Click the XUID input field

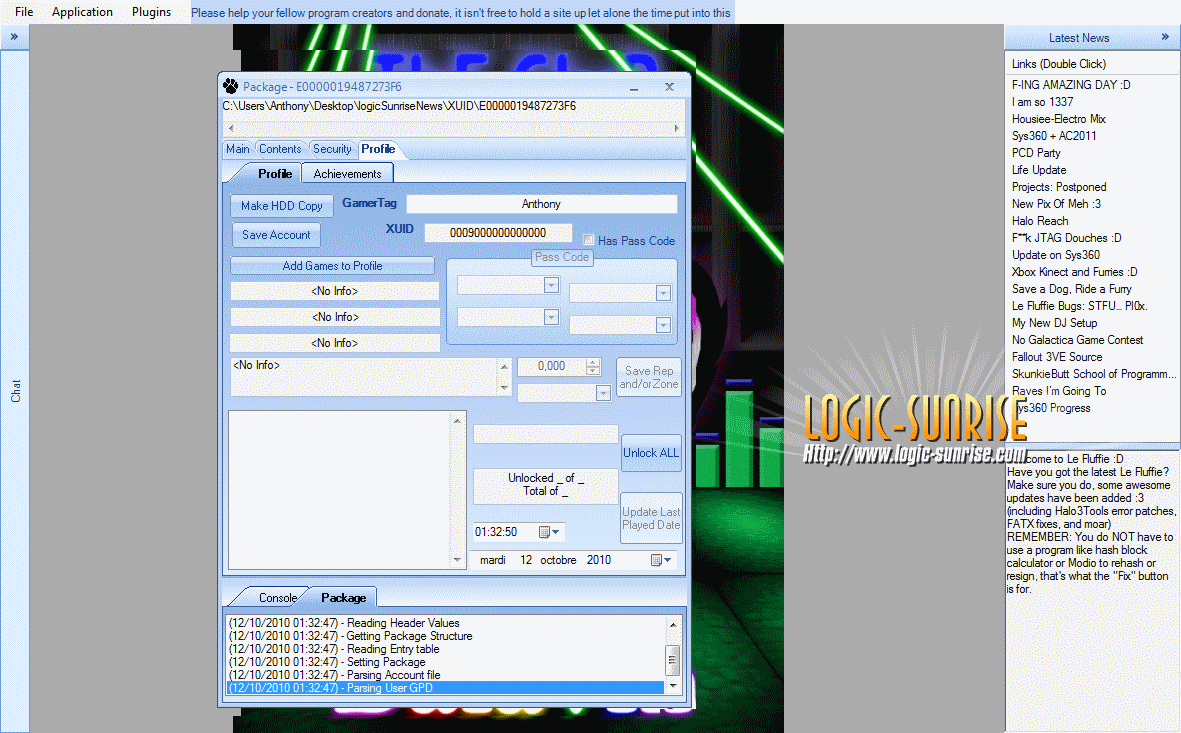498,233
